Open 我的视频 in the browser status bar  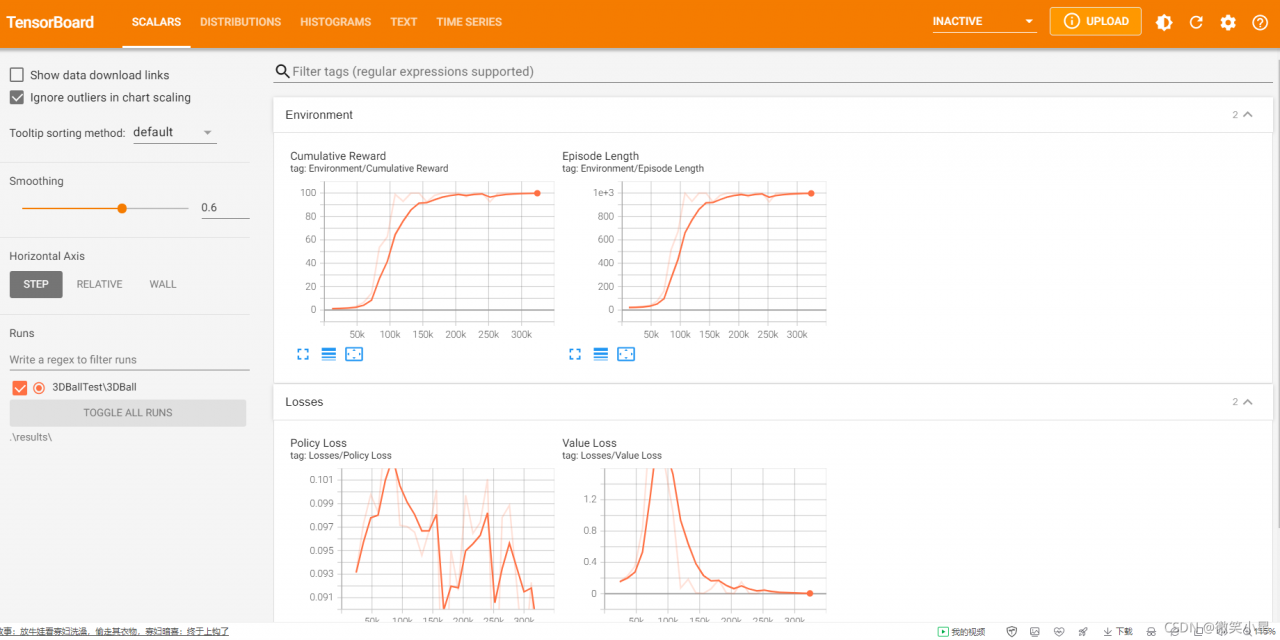[x=961, y=631]
